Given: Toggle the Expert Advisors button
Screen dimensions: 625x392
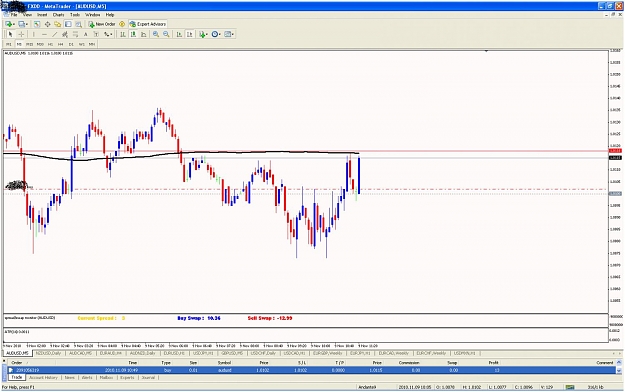Looking at the screenshot, I should [148, 24].
